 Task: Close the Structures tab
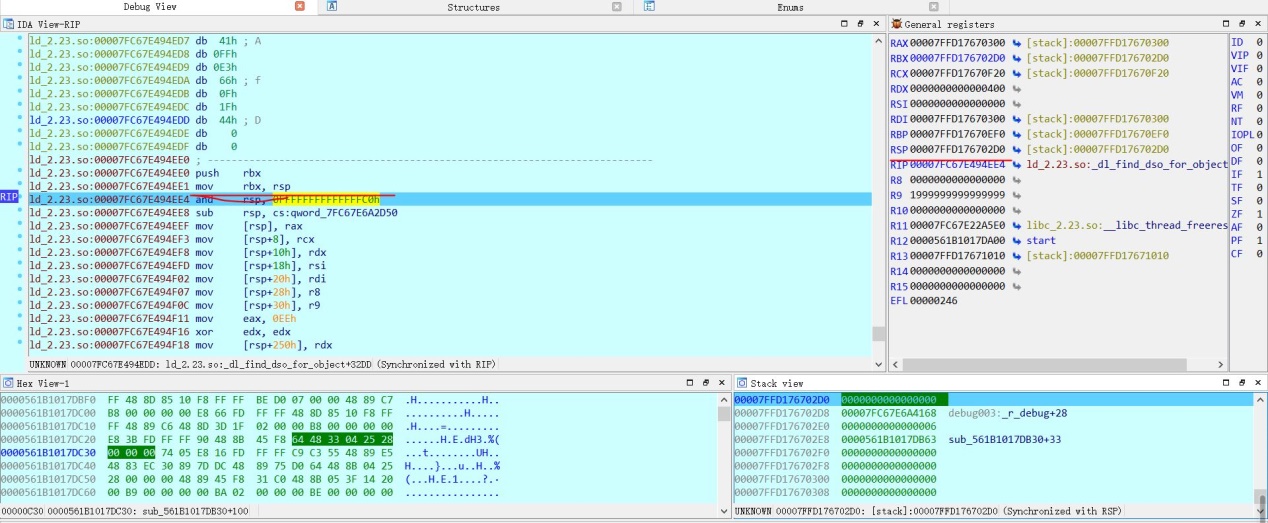click(x=617, y=7)
